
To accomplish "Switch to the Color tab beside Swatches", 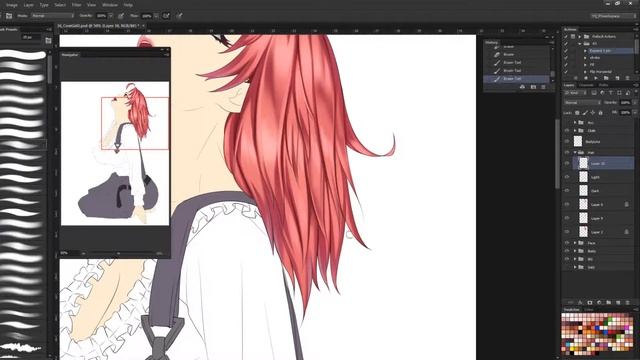I will coord(589,310).
